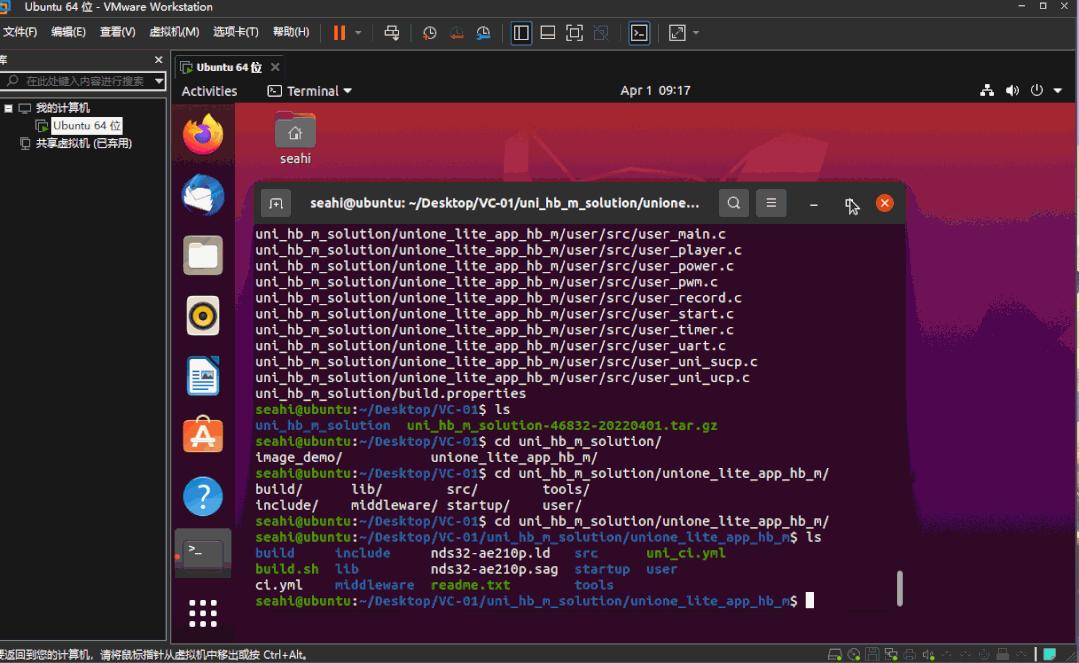
Task: Toggle the VMware library sidebar panel
Action: [x=521, y=32]
